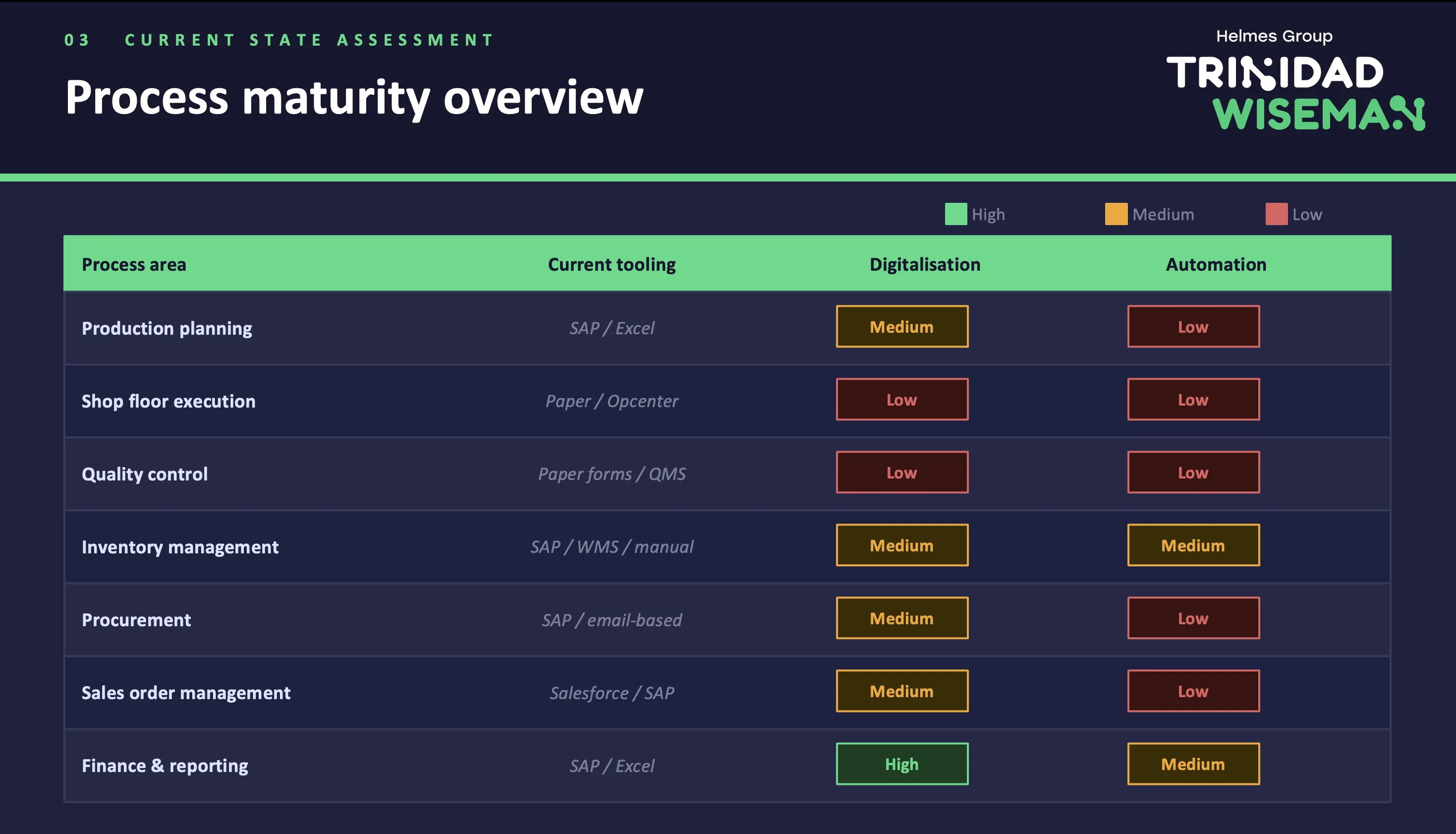Select the Digitalisation column header
This screenshot has height=834, width=1456.
point(925,264)
